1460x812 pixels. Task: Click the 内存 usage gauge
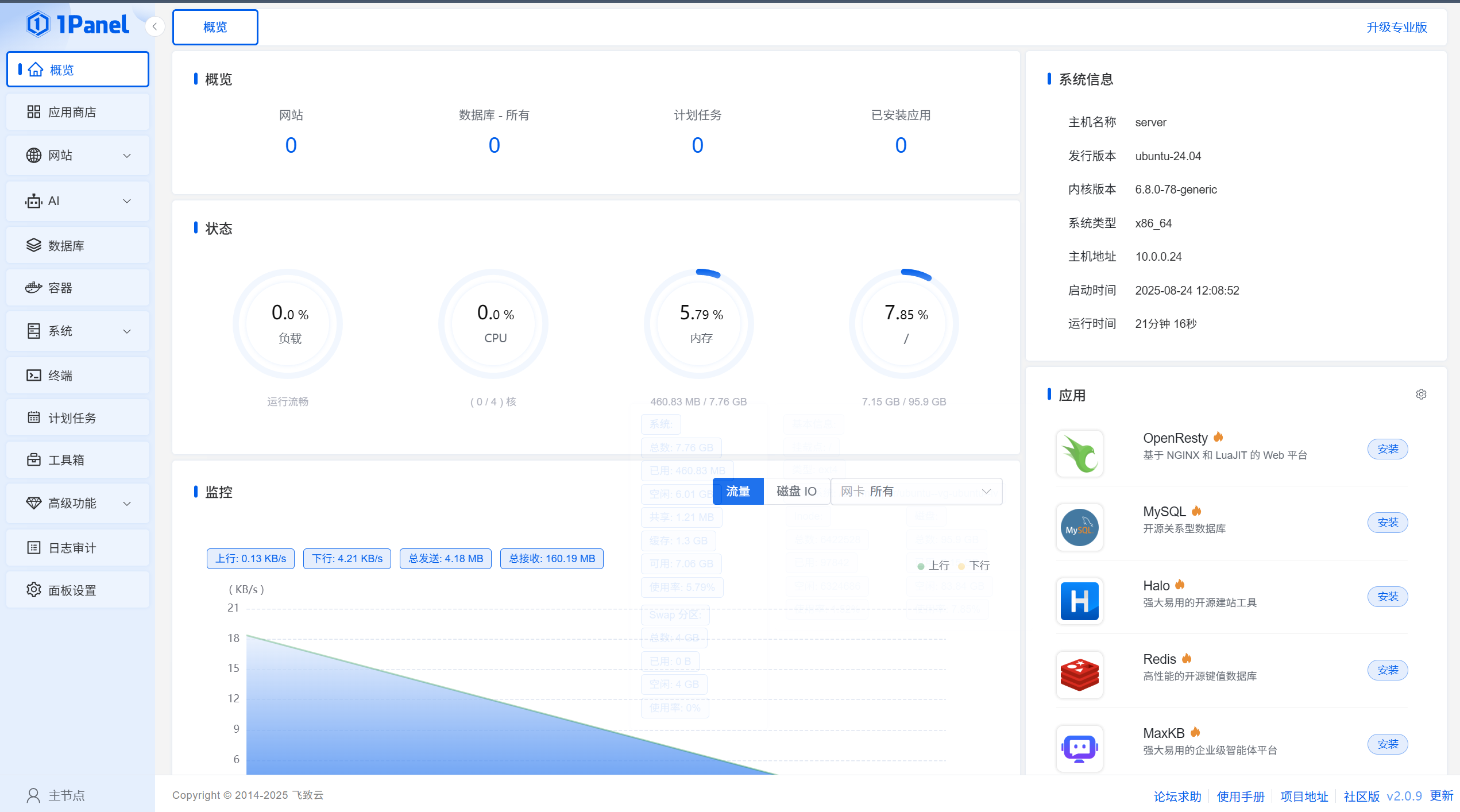click(700, 324)
